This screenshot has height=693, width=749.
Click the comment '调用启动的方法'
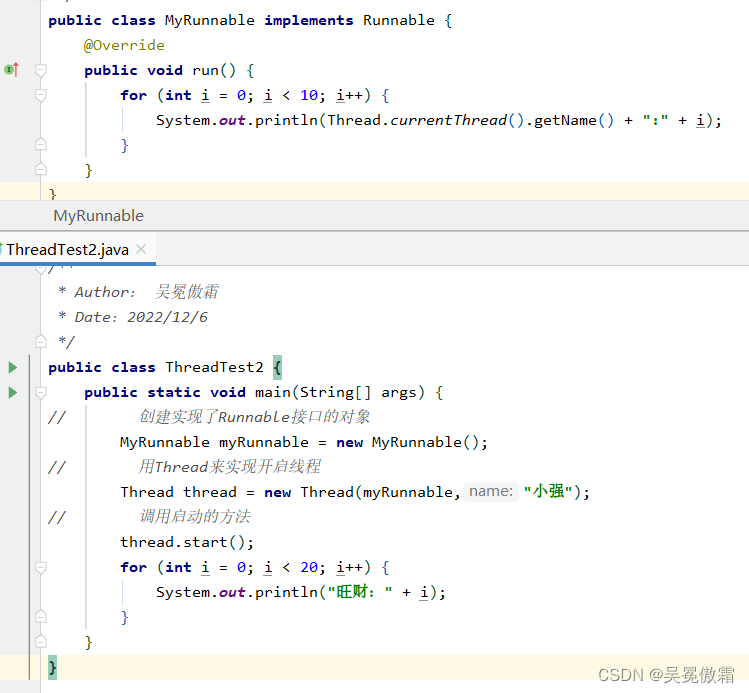(x=195, y=516)
